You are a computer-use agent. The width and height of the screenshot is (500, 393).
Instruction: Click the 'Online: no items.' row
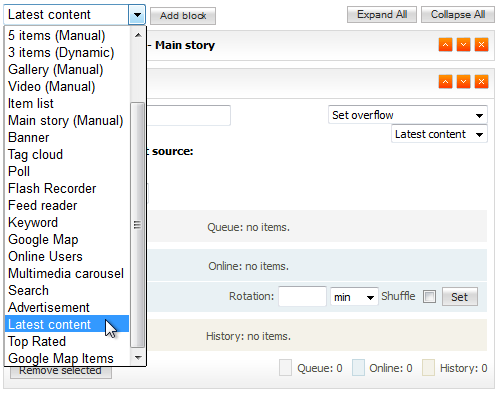click(317, 265)
